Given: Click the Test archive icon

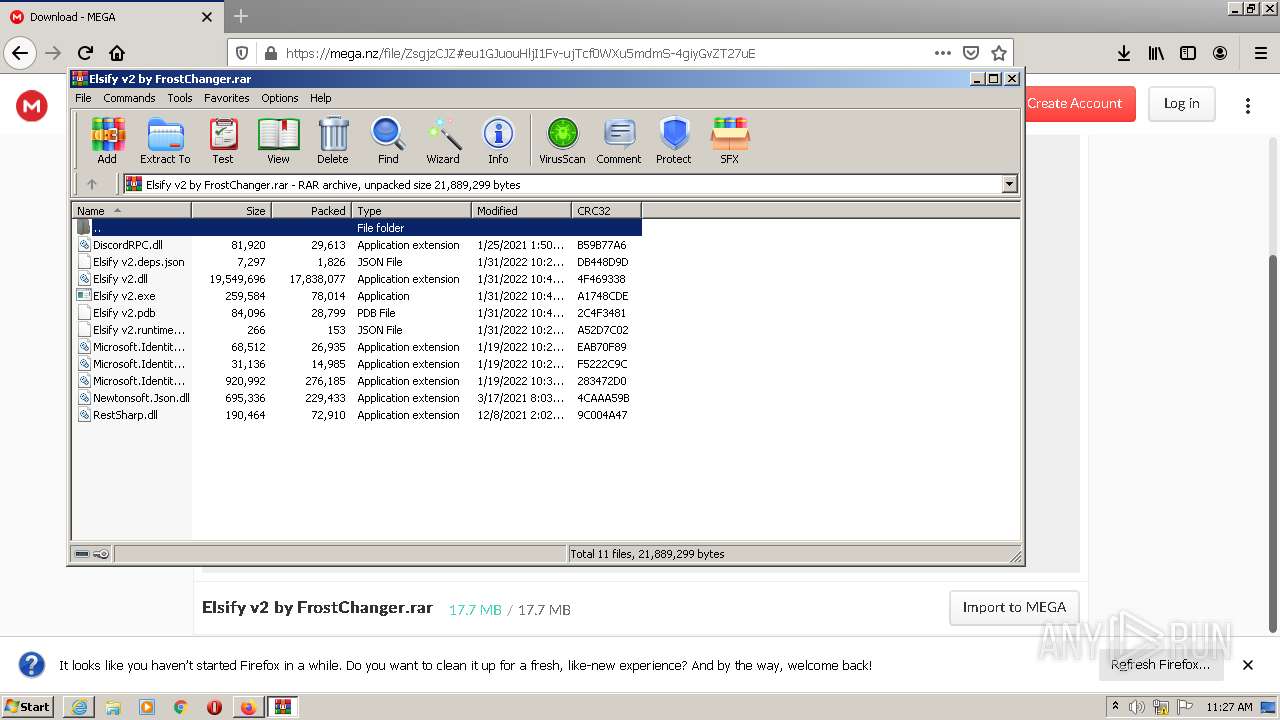Looking at the screenshot, I should coord(223,140).
